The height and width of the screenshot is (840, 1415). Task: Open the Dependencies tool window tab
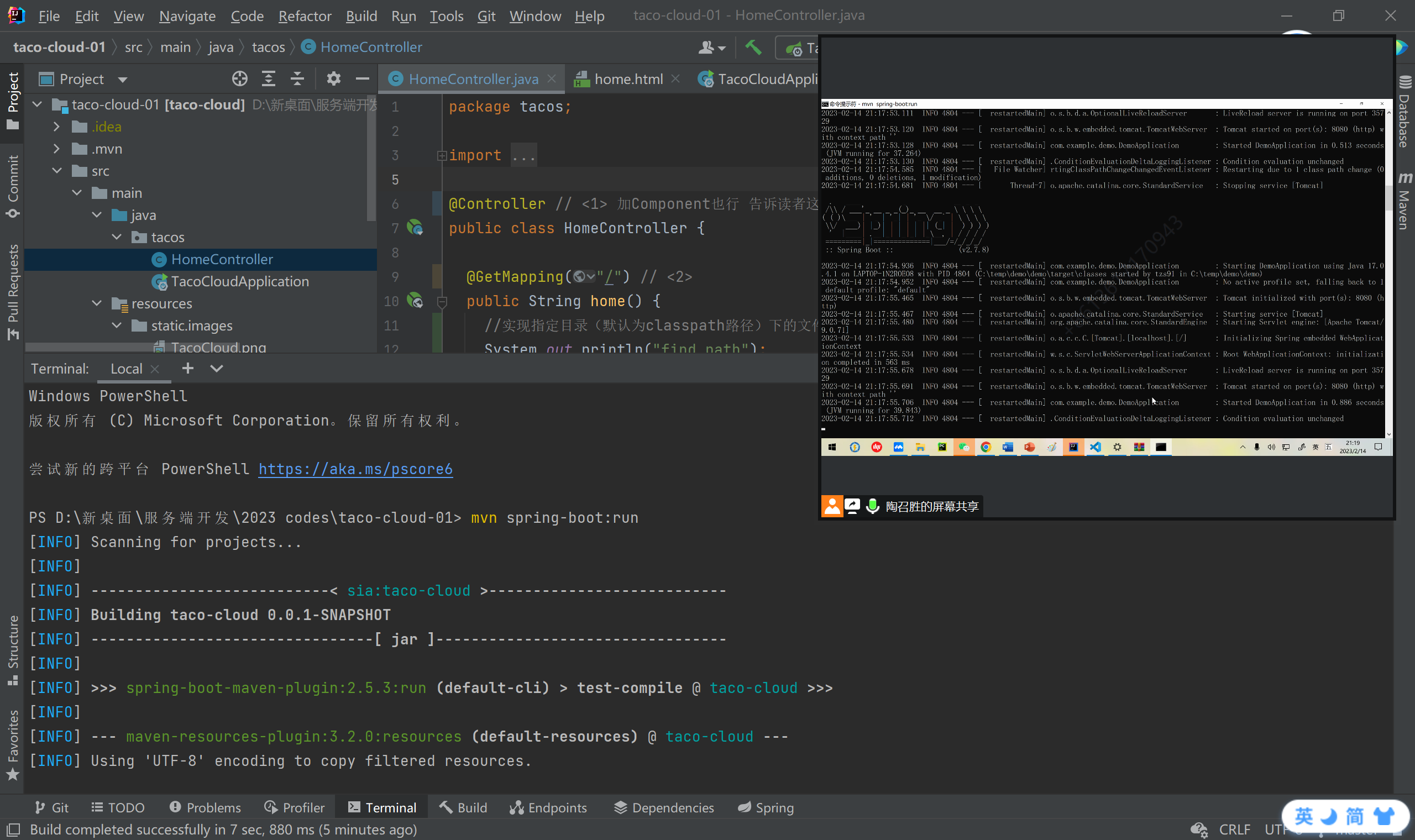(x=664, y=808)
